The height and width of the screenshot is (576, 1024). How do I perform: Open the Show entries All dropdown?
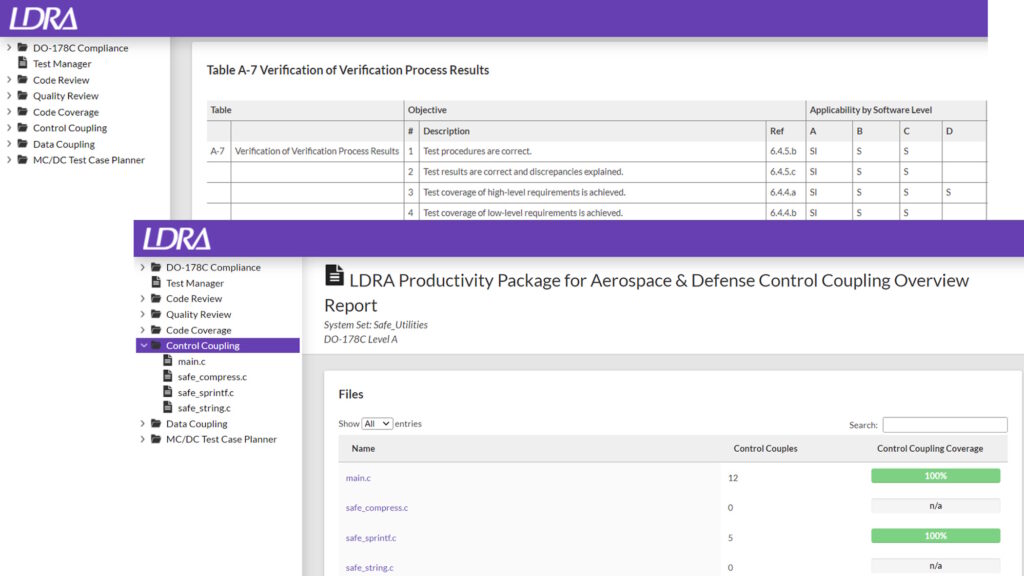(377, 424)
